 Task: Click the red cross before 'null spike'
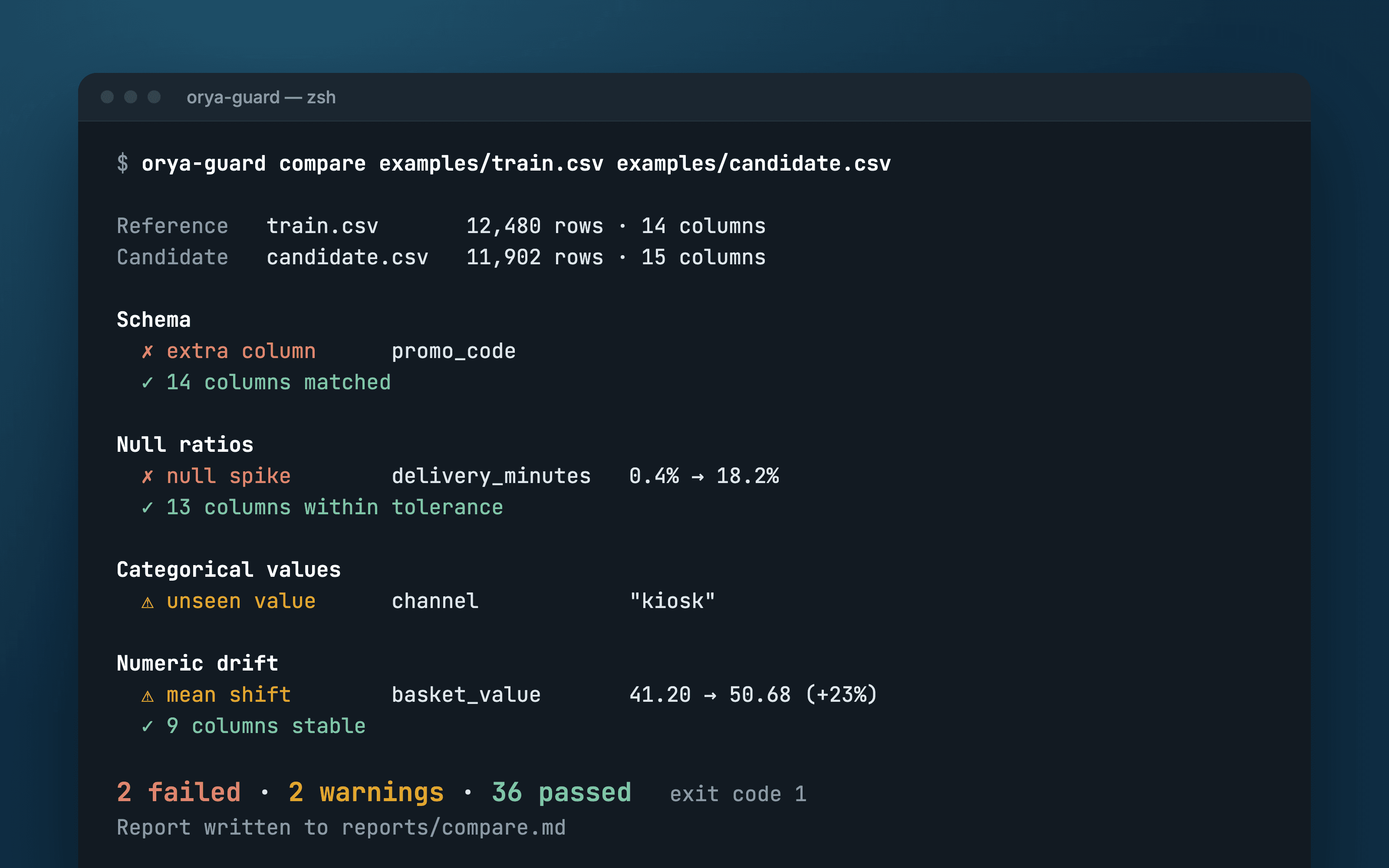click(148, 476)
